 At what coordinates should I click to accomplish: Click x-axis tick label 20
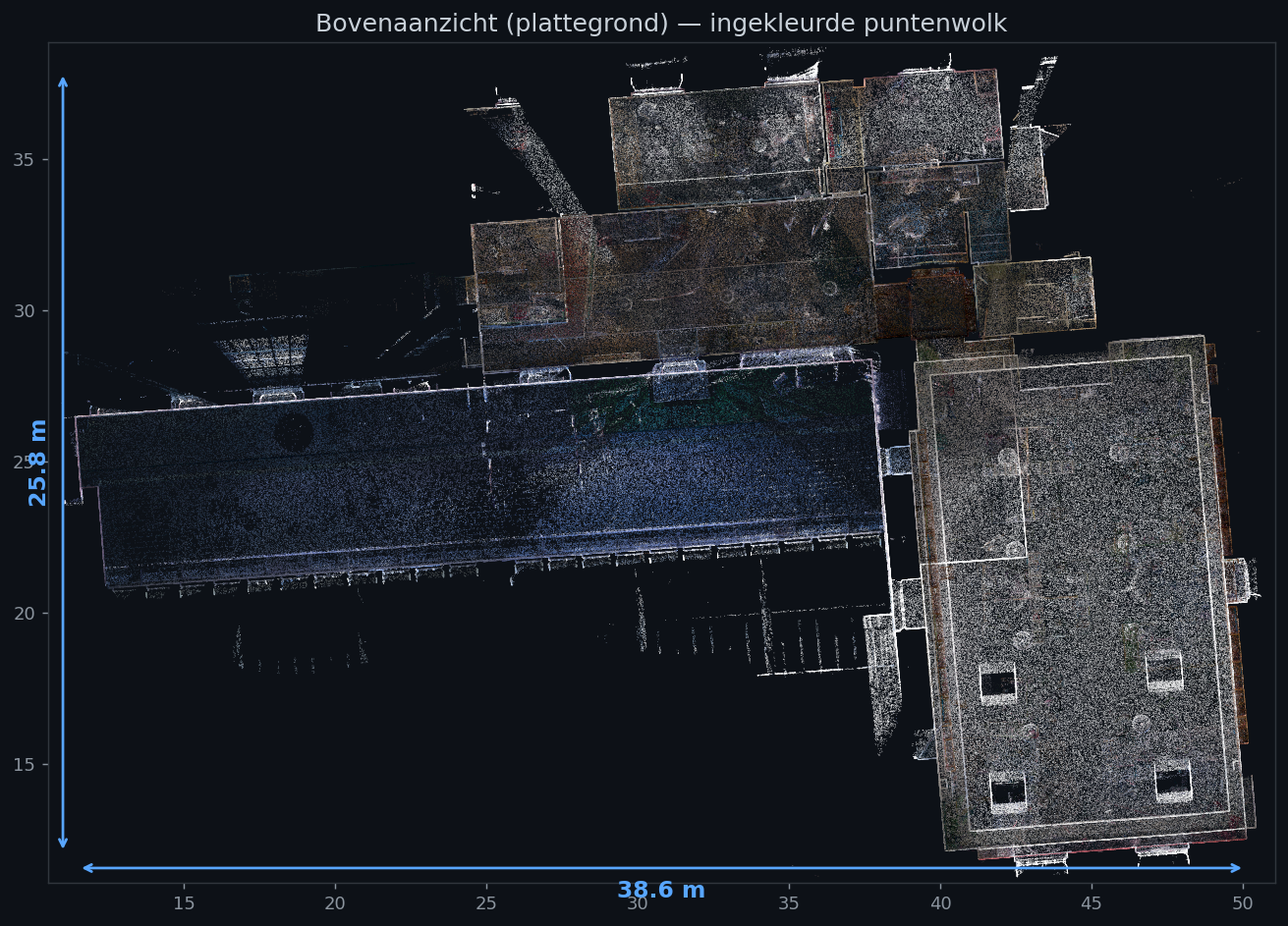click(335, 903)
